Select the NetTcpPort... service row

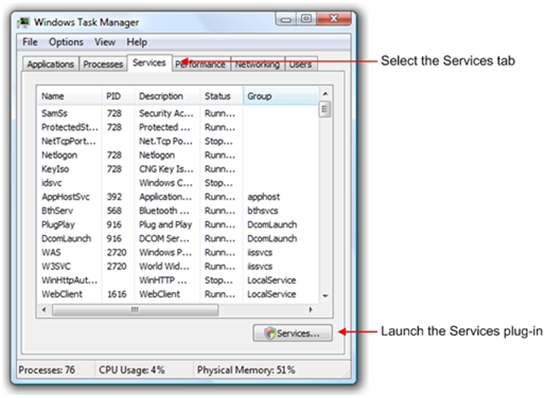coord(178,141)
